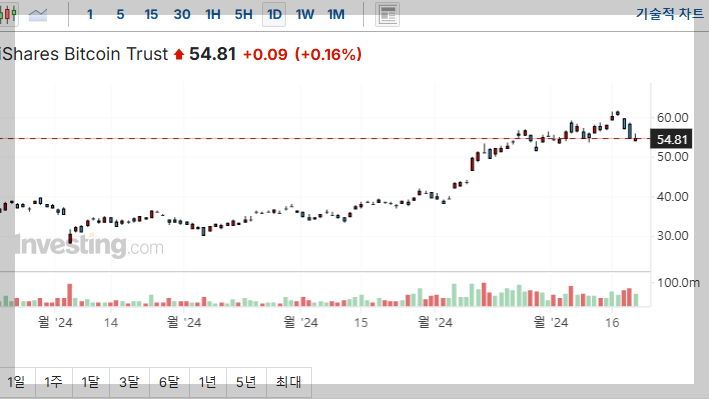Screen dimensions: 709x399
Task: Open the 기술적 차트 link
Action: 670,14
